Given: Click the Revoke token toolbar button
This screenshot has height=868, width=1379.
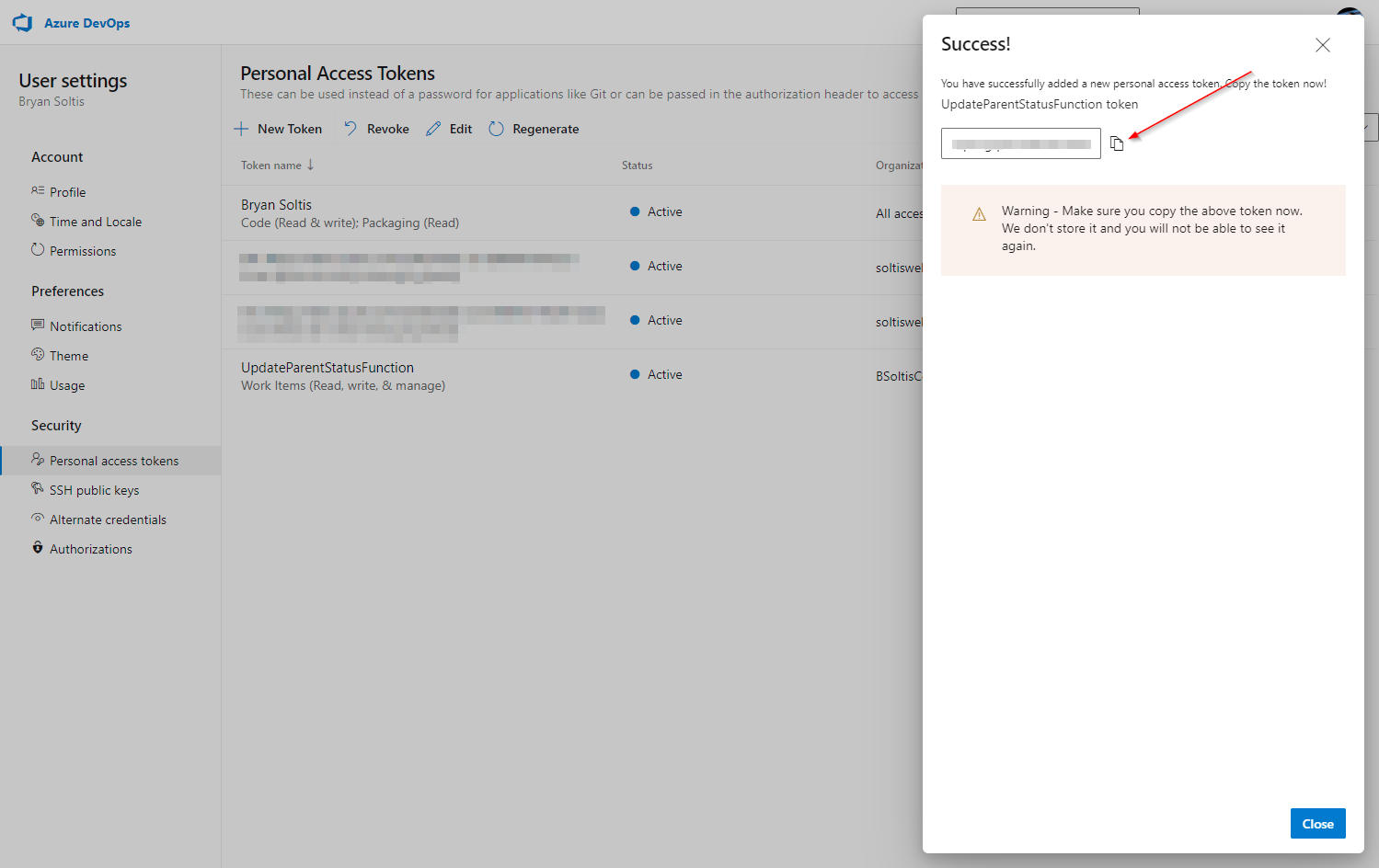Looking at the screenshot, I should pyautogui.click(x=376, y=129).
